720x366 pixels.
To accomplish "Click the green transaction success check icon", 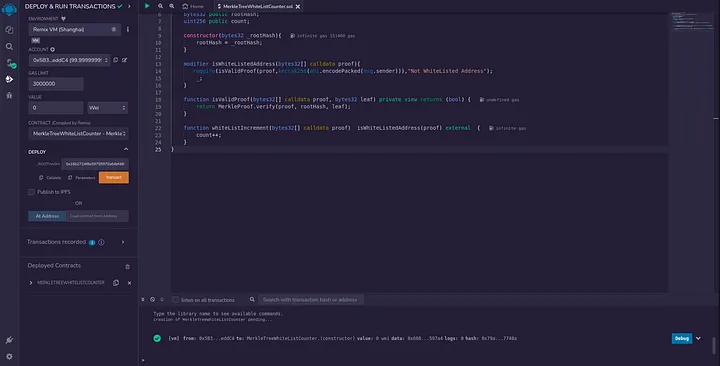I will 157,338.
